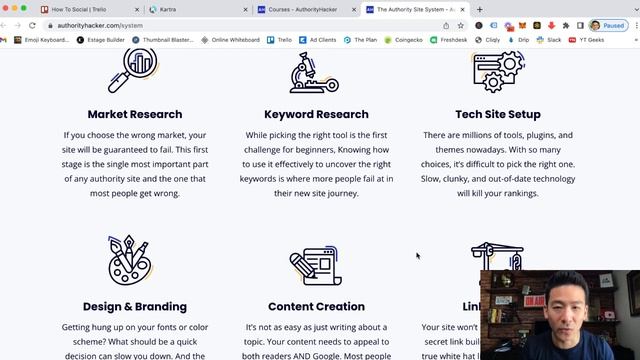Open the Freshdesk bookmark
Viewport: 640px width, 360px height.
coord(449,40)
